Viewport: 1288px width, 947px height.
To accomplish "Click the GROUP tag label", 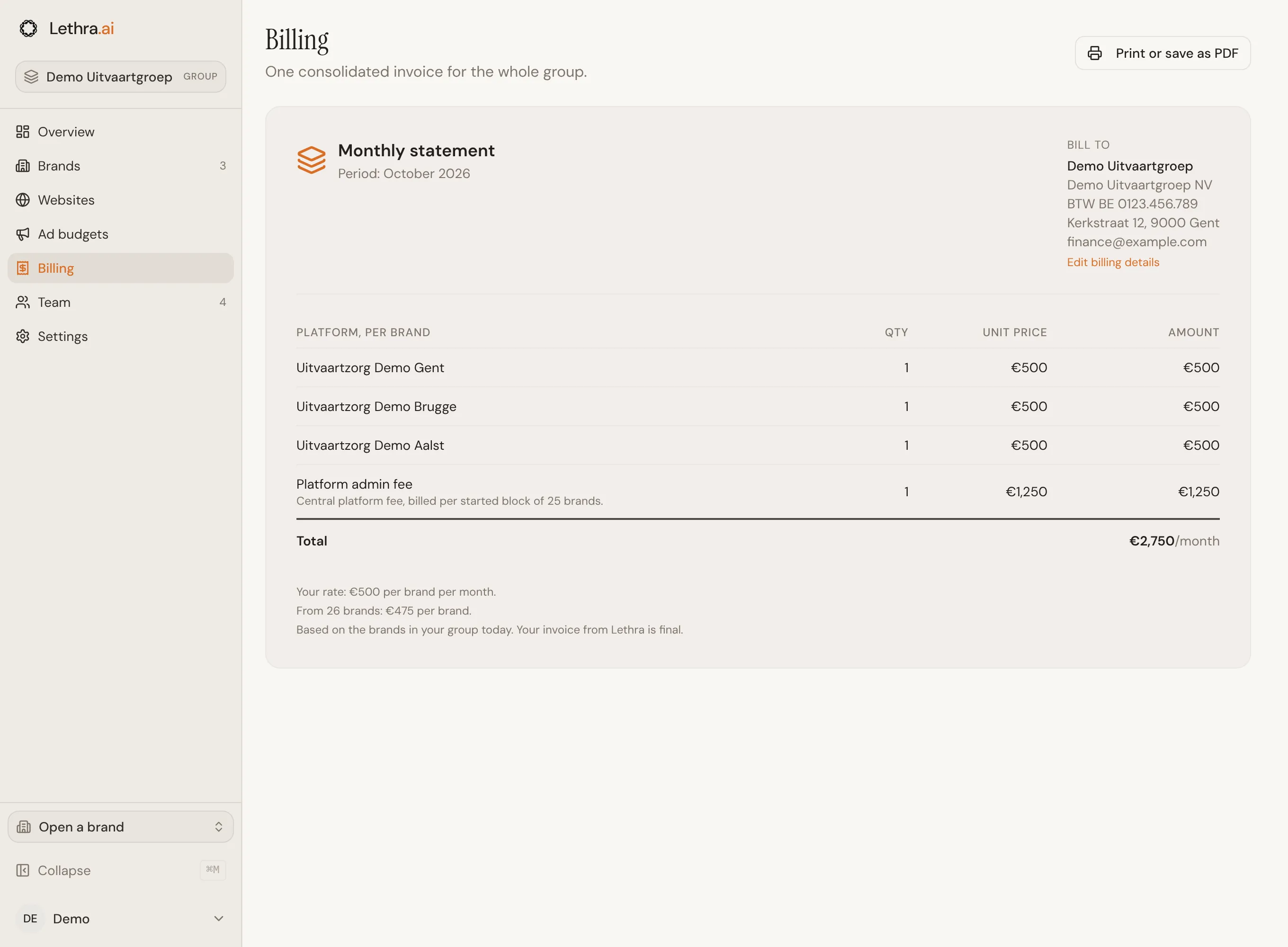I will point(200,76).
